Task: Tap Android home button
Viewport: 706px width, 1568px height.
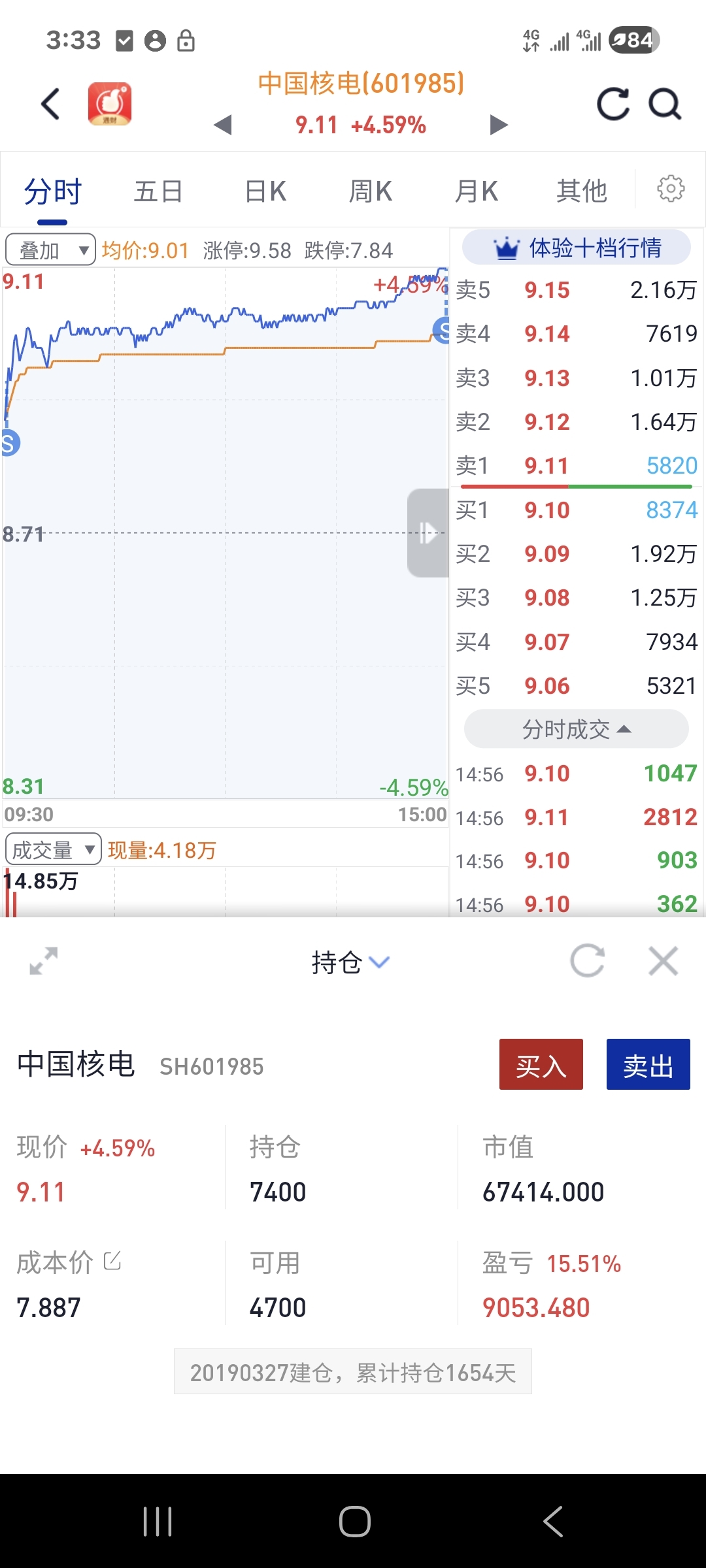Action: click(355, 1522)
